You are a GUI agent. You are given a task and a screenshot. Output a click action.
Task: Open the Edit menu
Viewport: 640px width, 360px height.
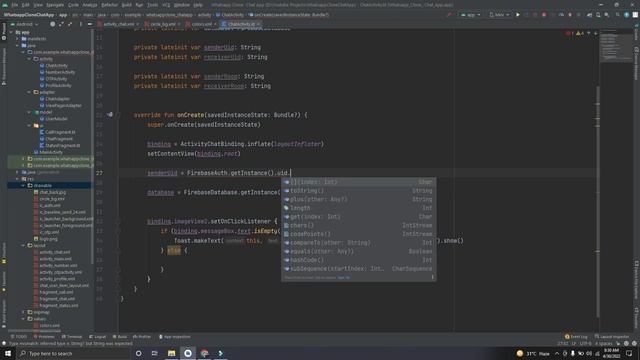[x=25, y=5]
